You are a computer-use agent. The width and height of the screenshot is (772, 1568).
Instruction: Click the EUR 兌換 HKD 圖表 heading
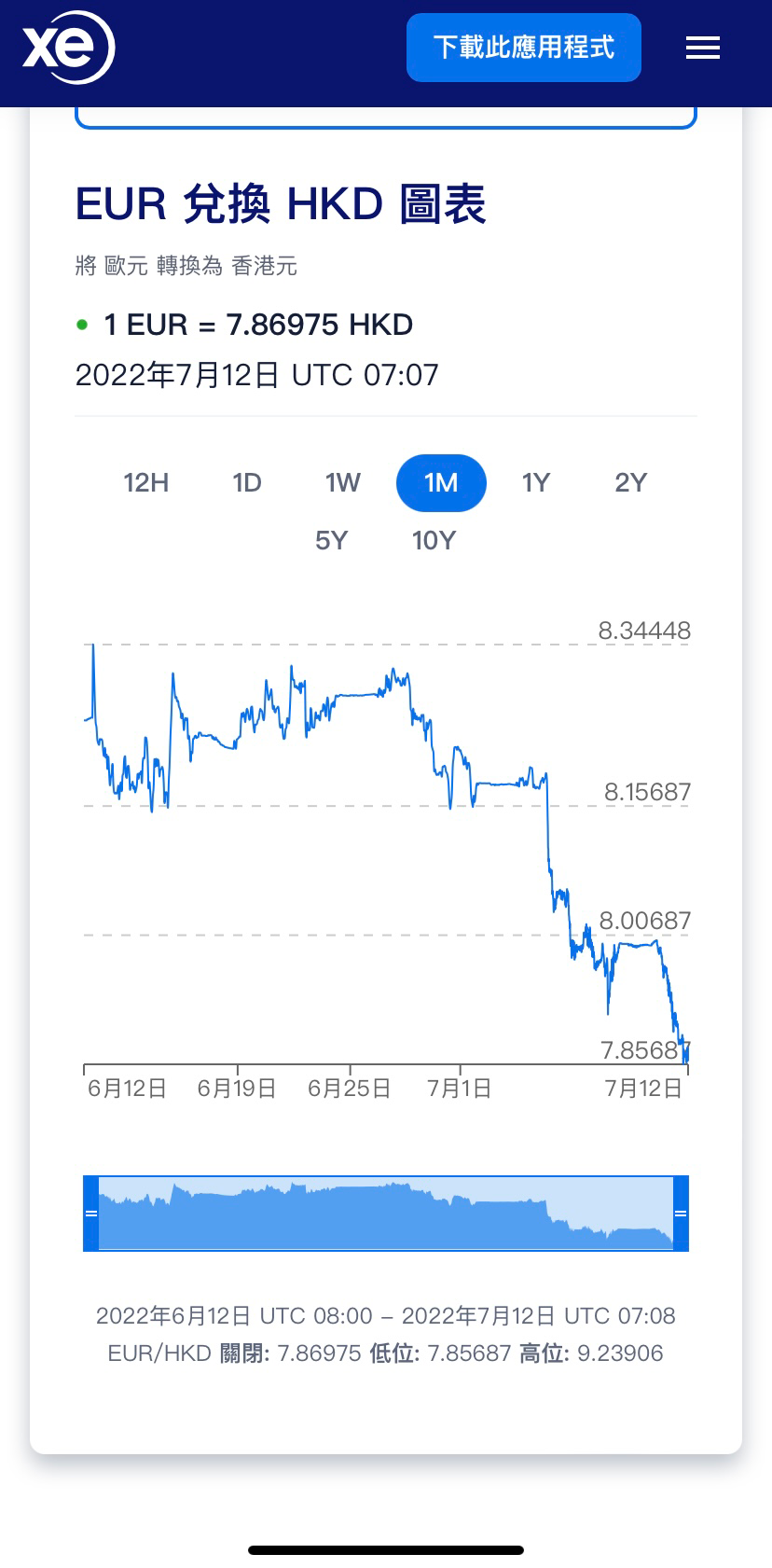281,204
